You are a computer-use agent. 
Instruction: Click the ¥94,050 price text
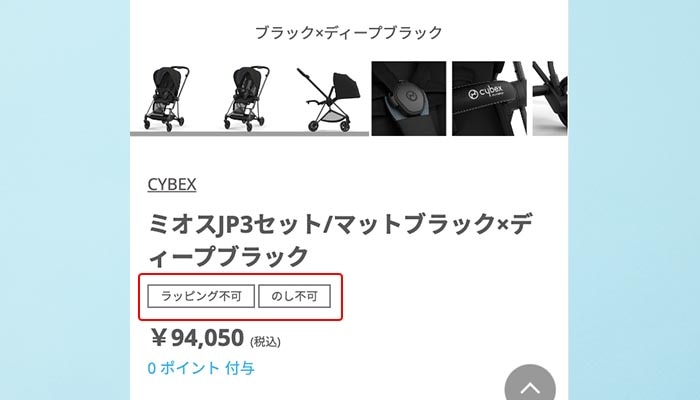(x=197, y=338)
